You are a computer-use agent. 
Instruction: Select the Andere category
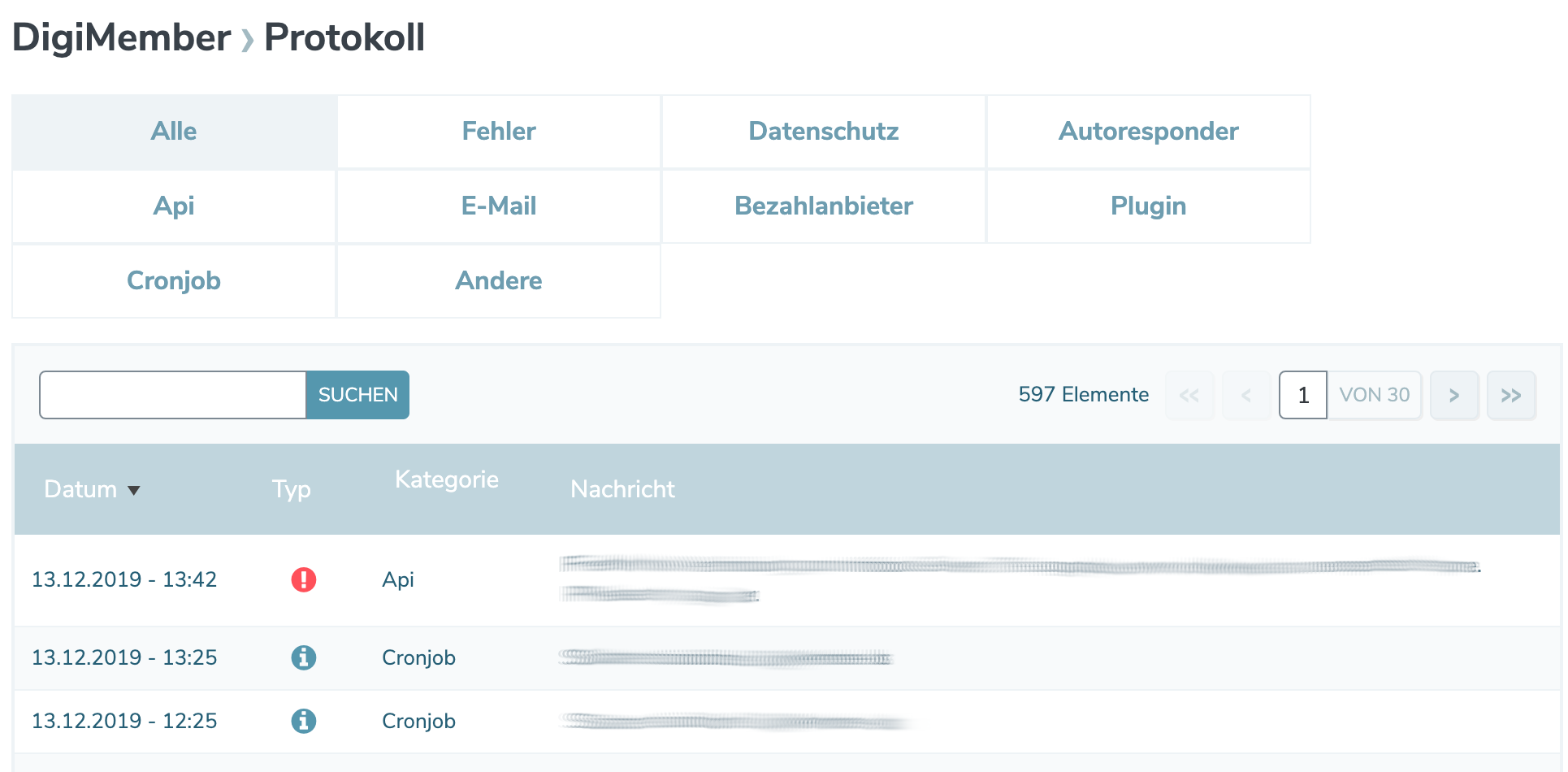[x=498, y=280]
